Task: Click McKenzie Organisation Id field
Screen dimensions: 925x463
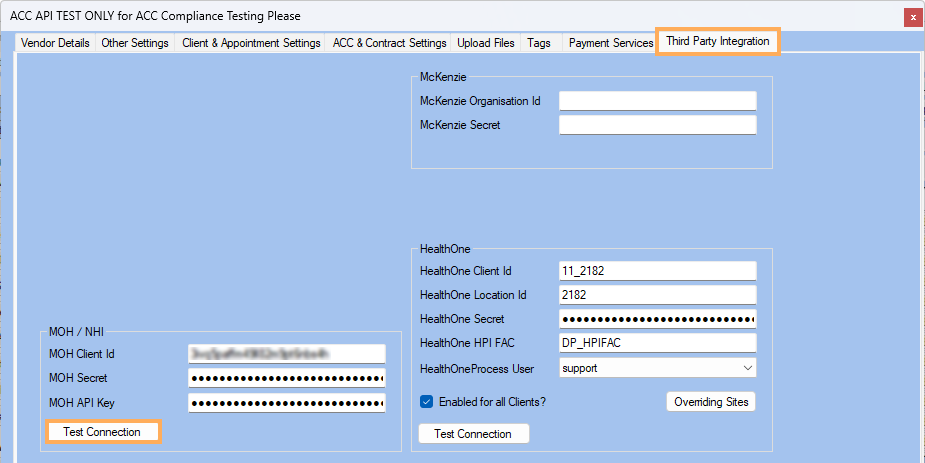Action: click(657, 101)
